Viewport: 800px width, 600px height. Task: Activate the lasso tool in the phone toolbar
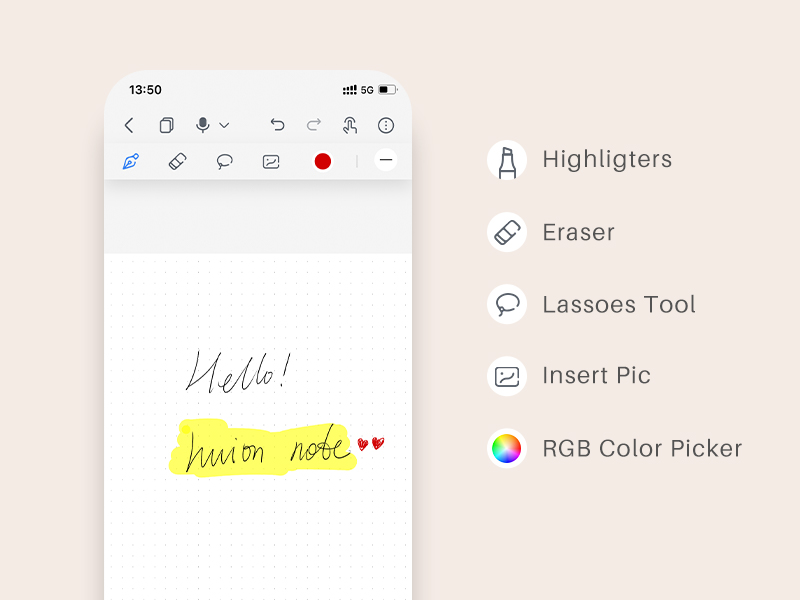click(x=225, y=161)
